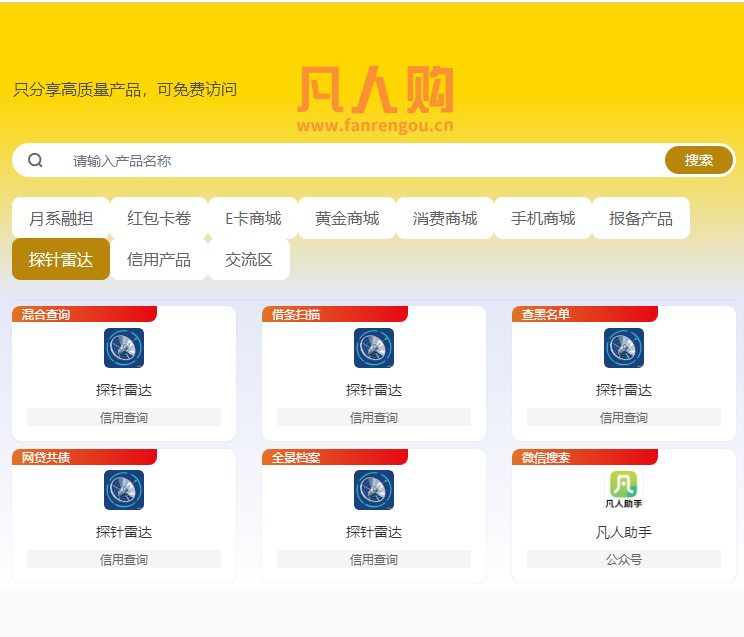Open the 凡人助手 icon in 微信搜索 card

[x=624, y=490]
